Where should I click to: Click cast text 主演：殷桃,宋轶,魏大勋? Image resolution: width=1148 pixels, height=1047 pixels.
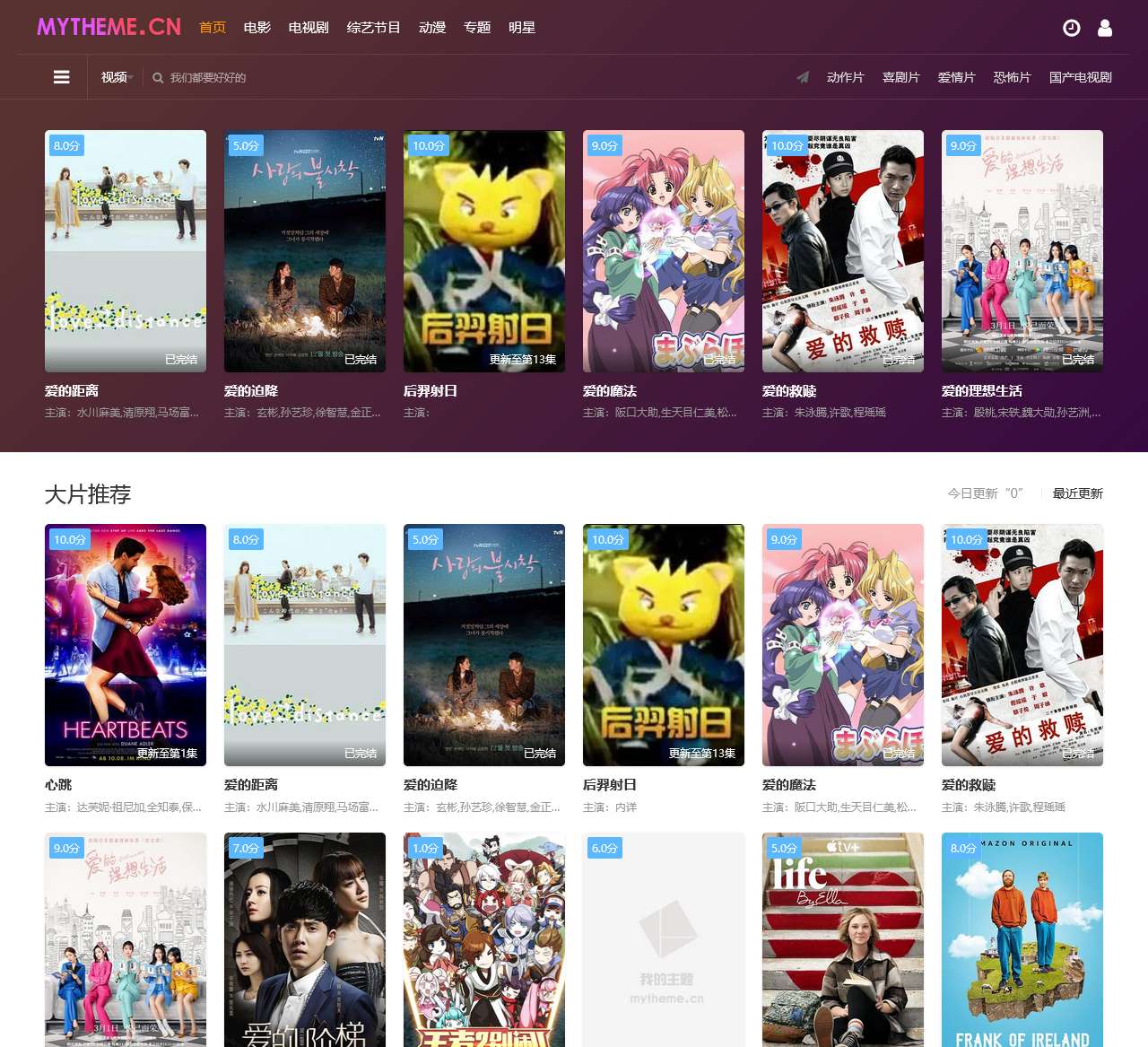point(1022,413)
